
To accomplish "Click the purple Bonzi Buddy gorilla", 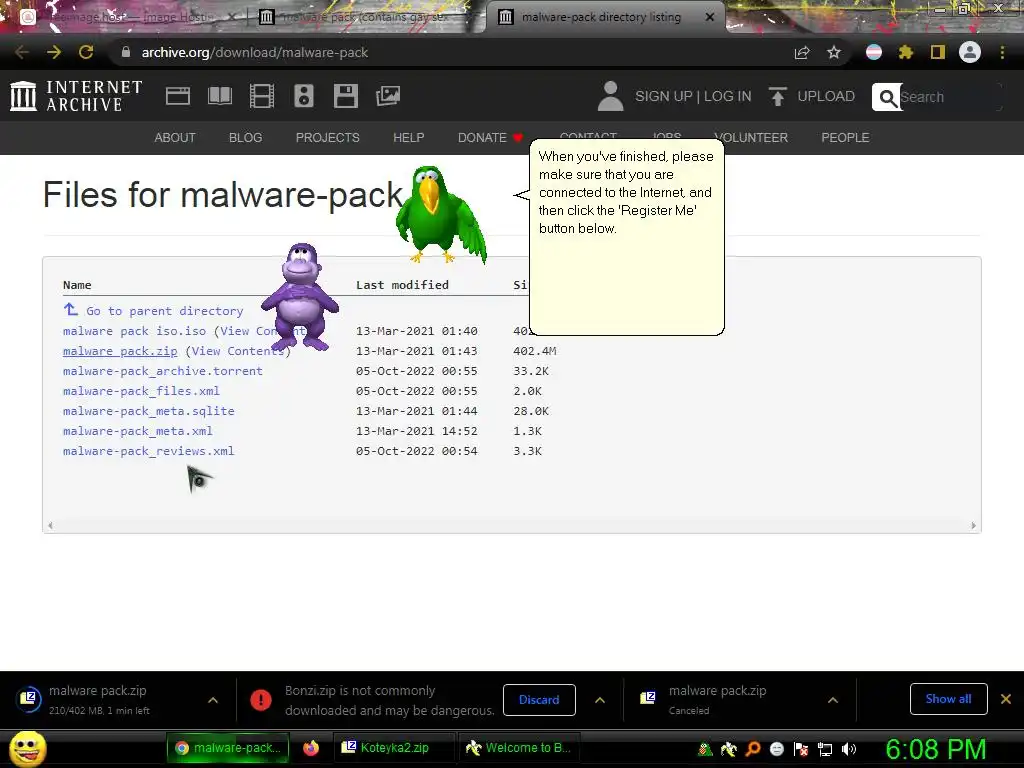I will click(x=300, y=296).
